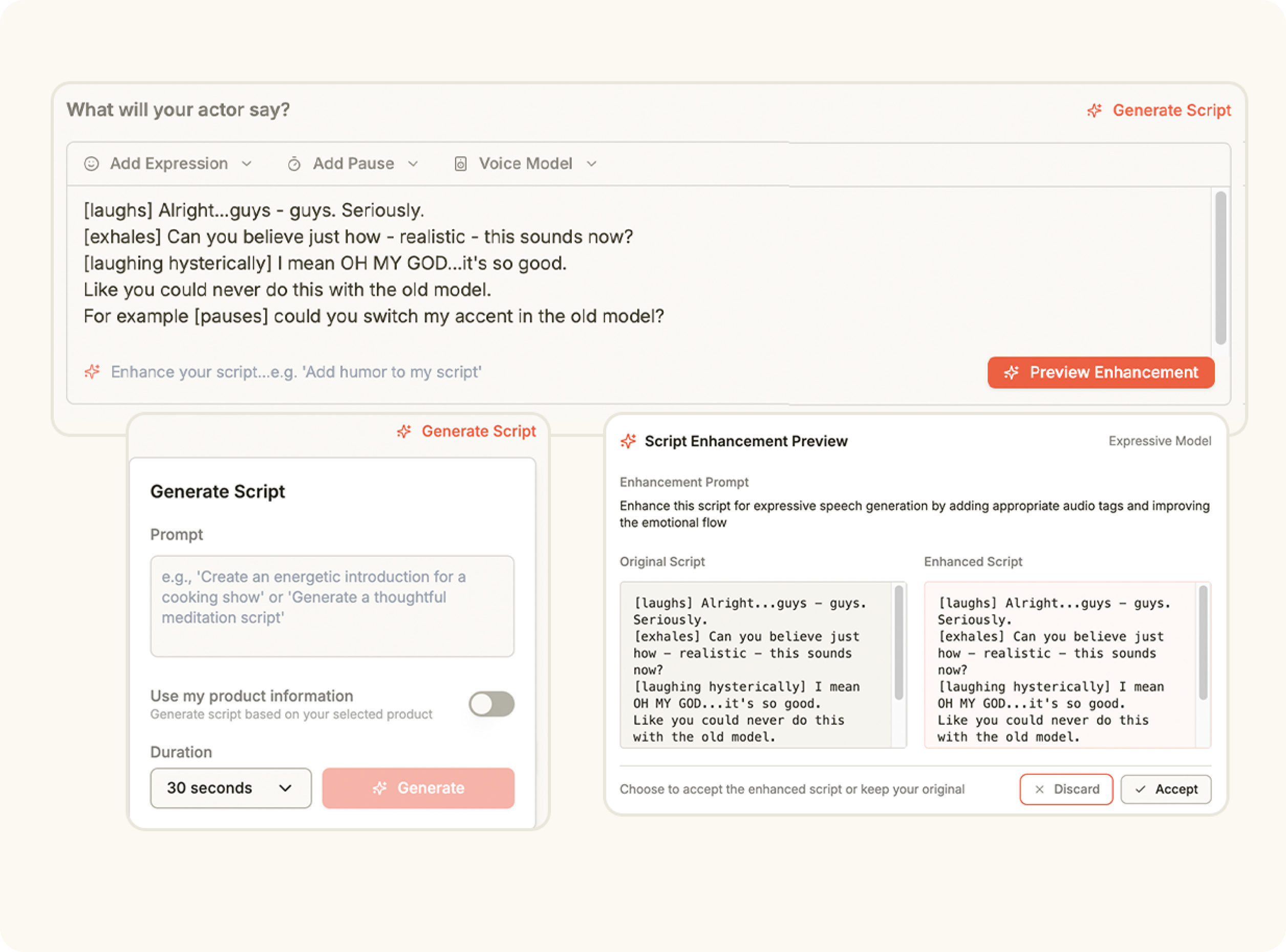Click the checkmark icon on the Accept button
The width and height of the screenshot is (1286, 952).
coord(1140,789)
